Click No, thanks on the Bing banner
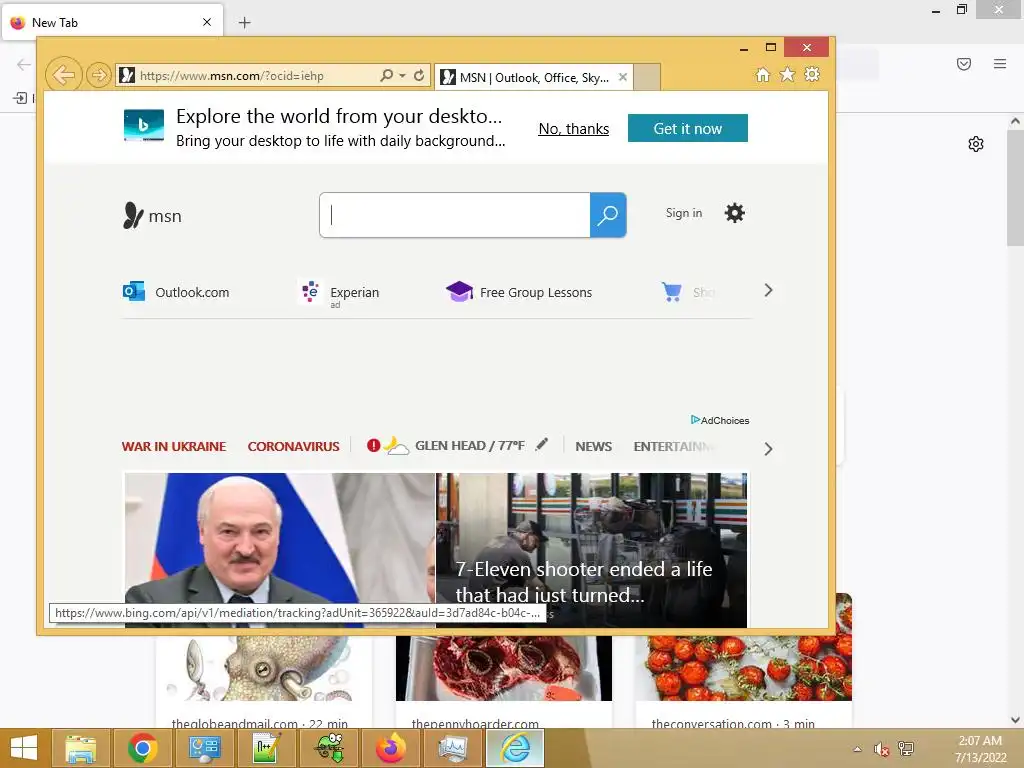1024x768 pixels. click(x=573, y=129)
